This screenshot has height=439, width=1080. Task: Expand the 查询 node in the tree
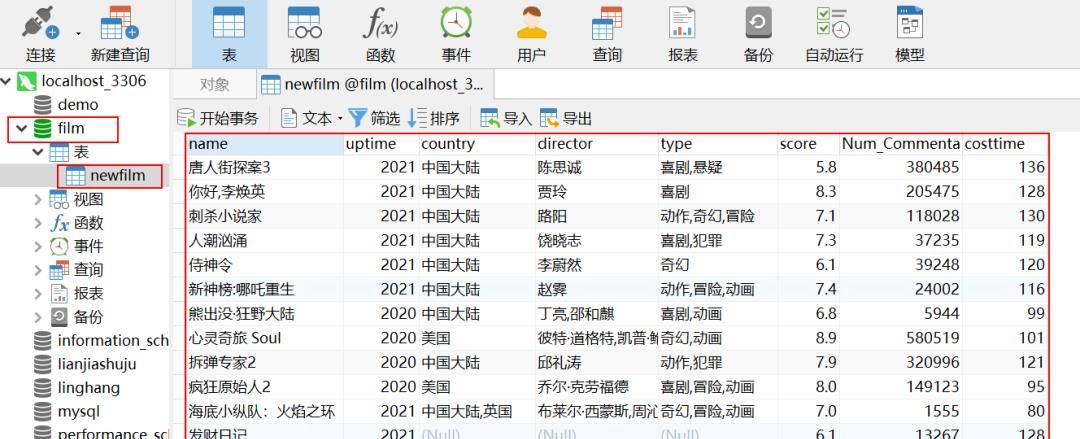(38, 269)
